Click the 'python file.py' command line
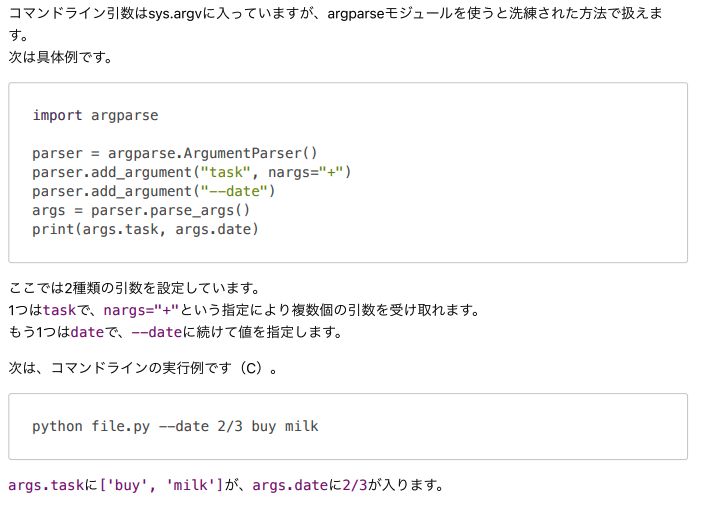The image size is (702, 507). tap(90, 426)
